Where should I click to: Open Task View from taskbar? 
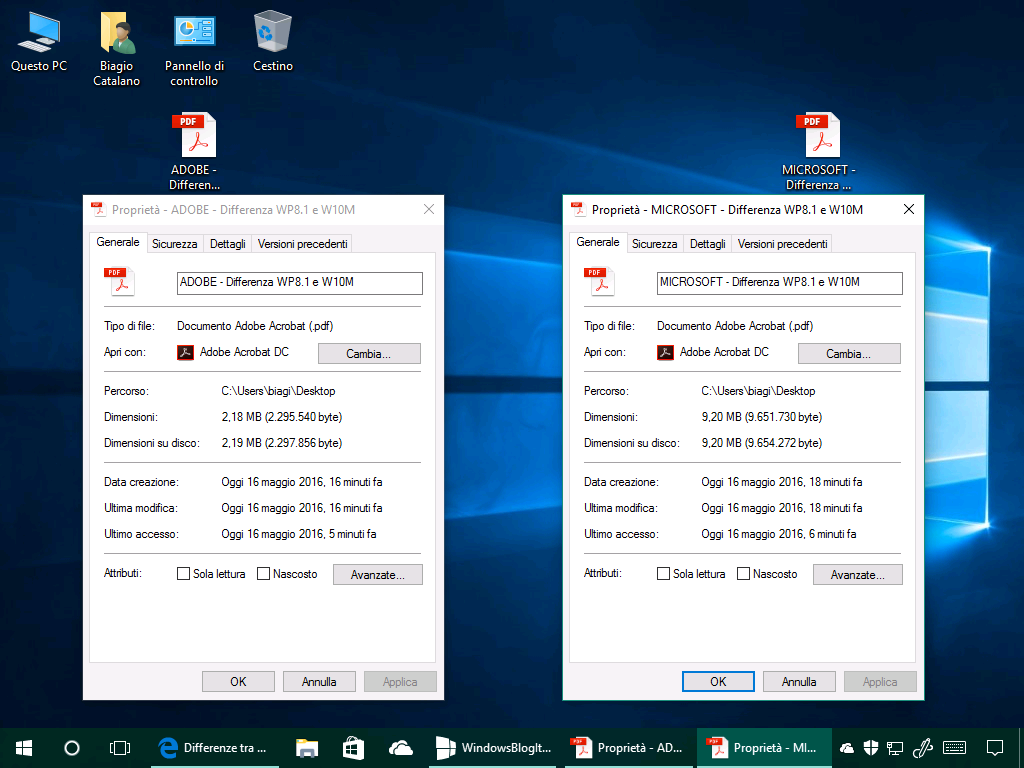[x=120, y=748]
